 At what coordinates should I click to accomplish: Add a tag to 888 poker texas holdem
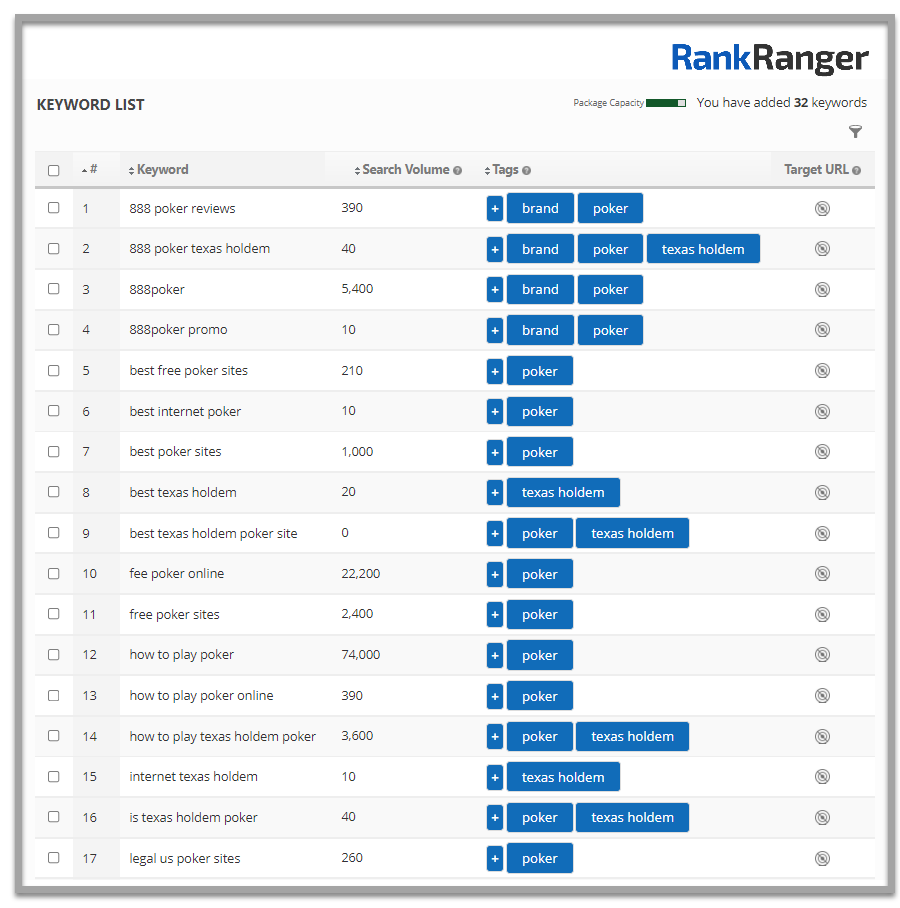(x=495, y=249)
